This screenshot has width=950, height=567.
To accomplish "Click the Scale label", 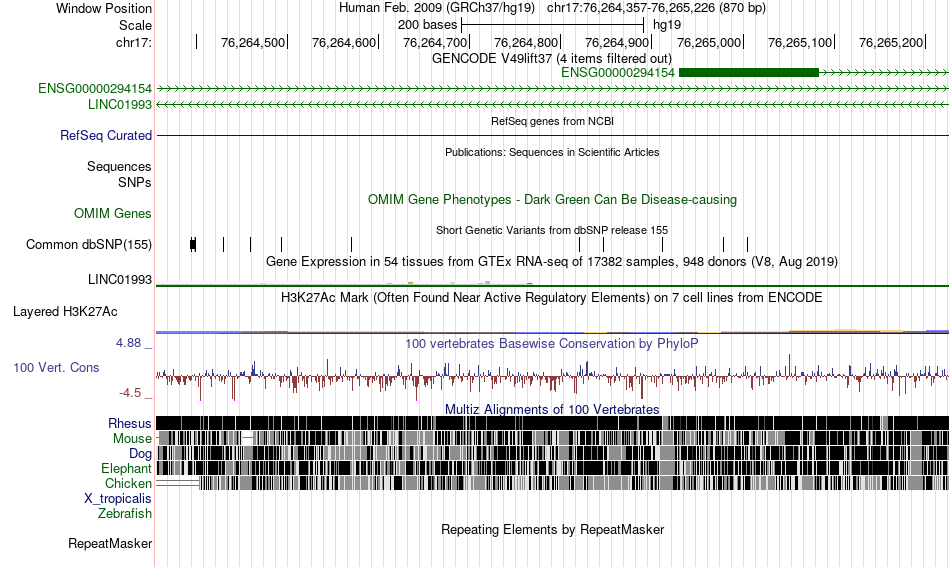I will tap(135, 25).
